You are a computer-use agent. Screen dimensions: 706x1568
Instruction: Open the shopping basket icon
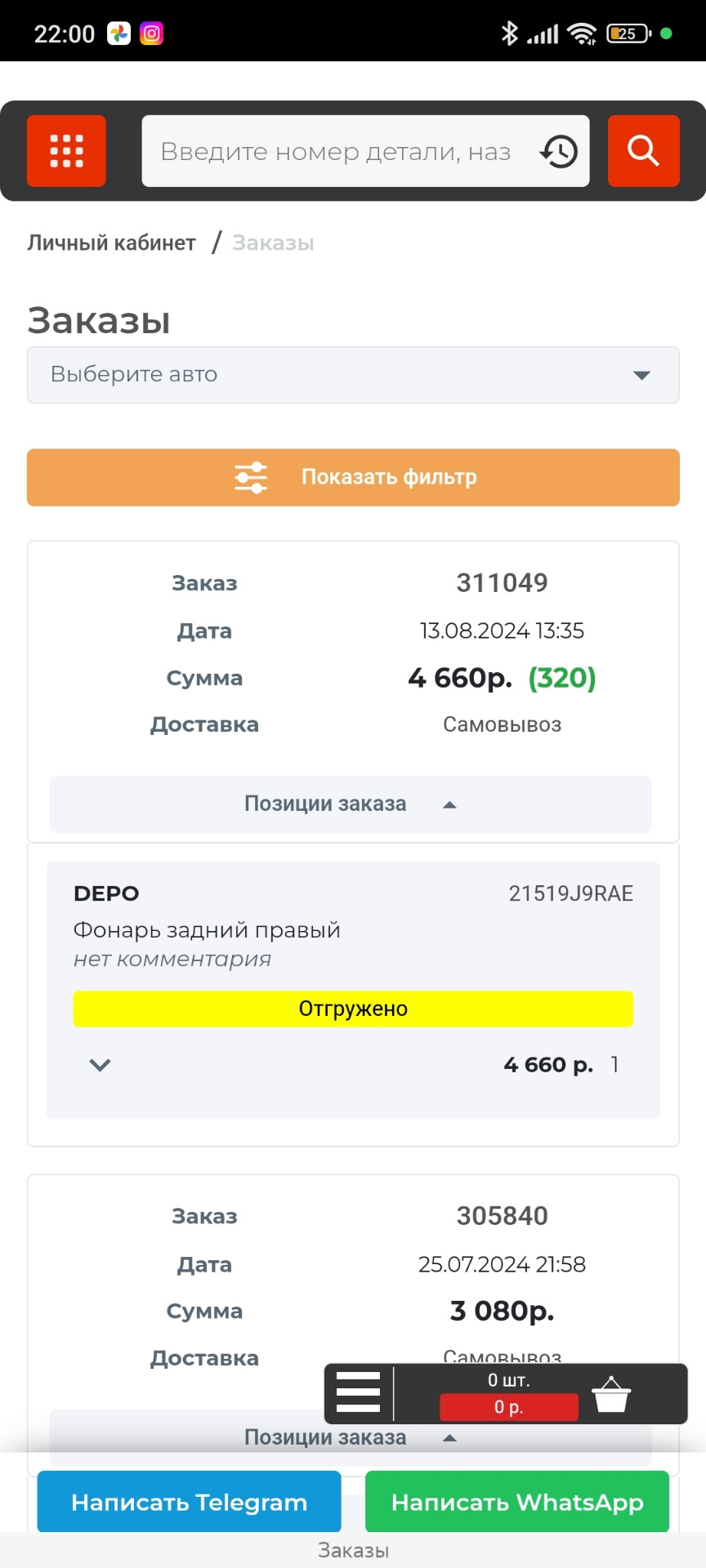(610, 1394)
